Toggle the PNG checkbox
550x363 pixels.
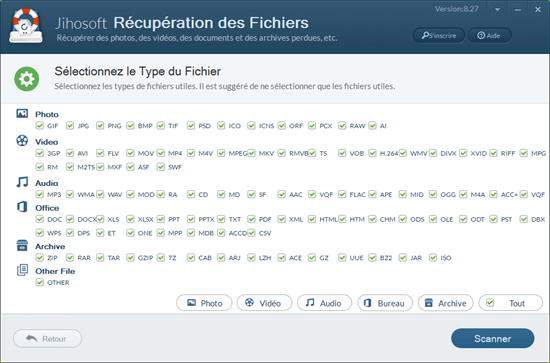click(x=100, y=126)
